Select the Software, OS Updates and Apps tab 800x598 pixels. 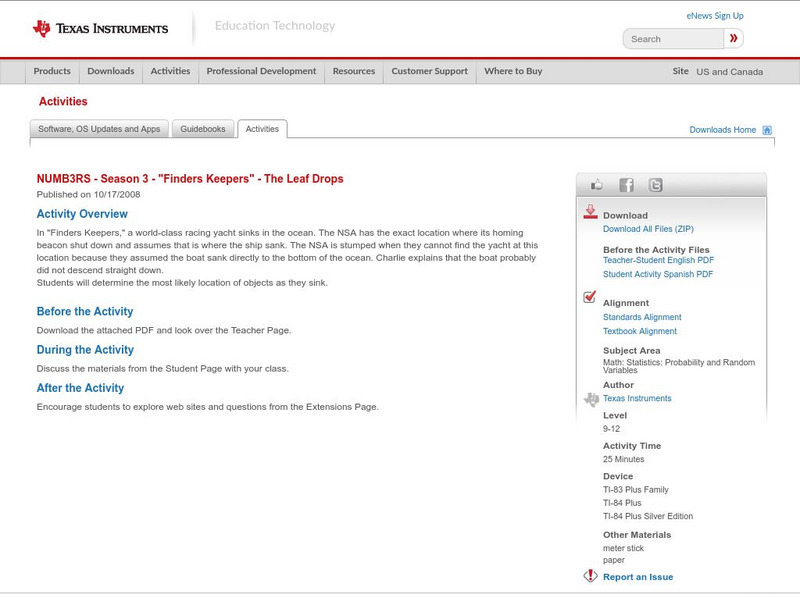[99, 129]
